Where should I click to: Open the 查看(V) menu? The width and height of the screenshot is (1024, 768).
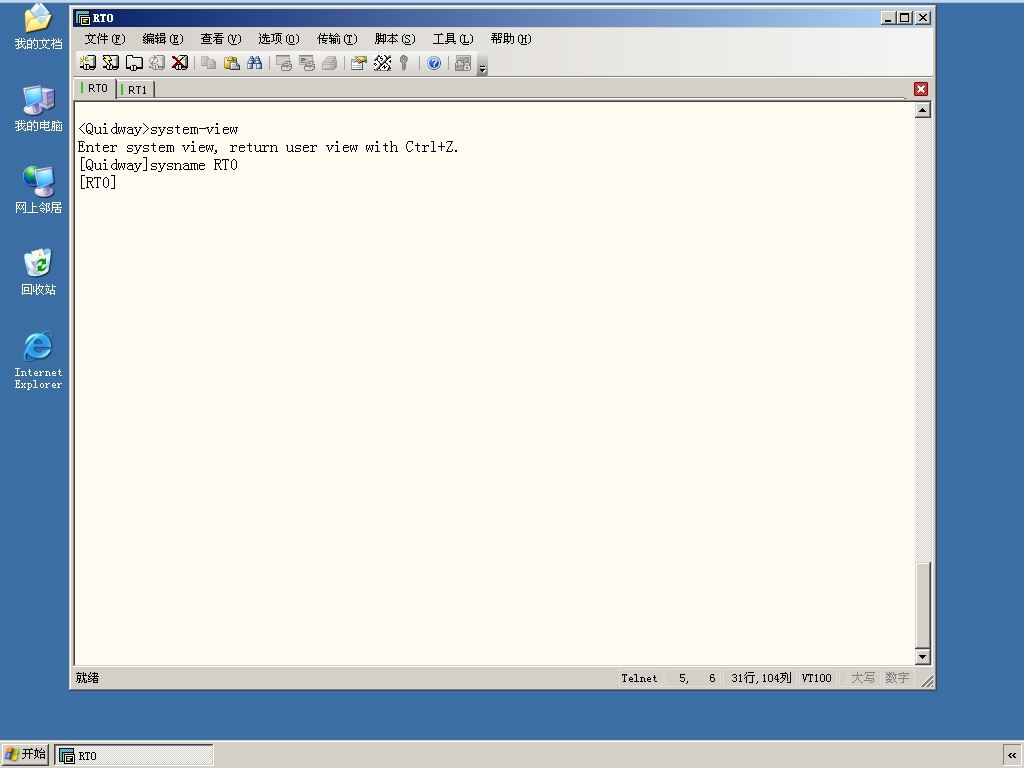click(x=221, y=39)
